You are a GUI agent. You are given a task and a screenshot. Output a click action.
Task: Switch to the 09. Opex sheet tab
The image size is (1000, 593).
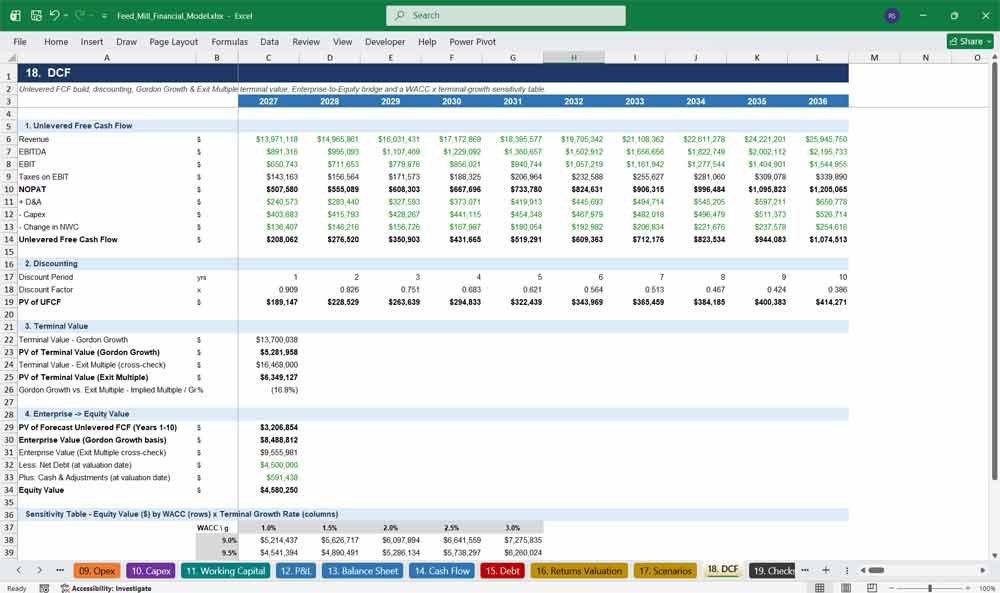(97, 571)
